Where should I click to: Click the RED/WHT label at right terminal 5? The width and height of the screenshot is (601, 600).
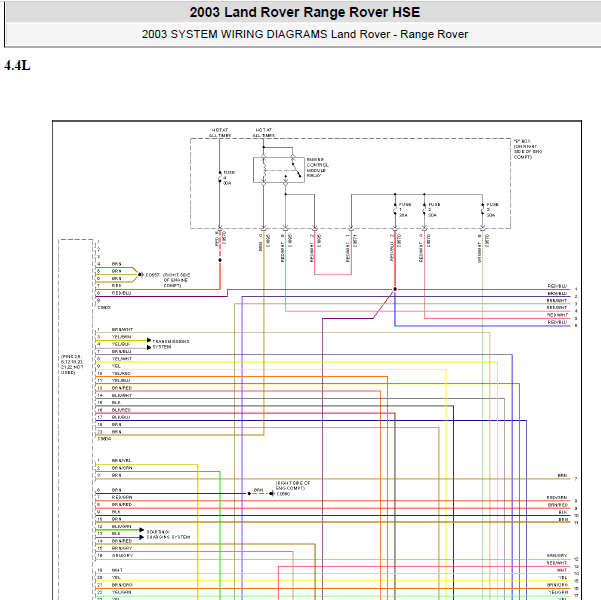(x=557, y=315)
